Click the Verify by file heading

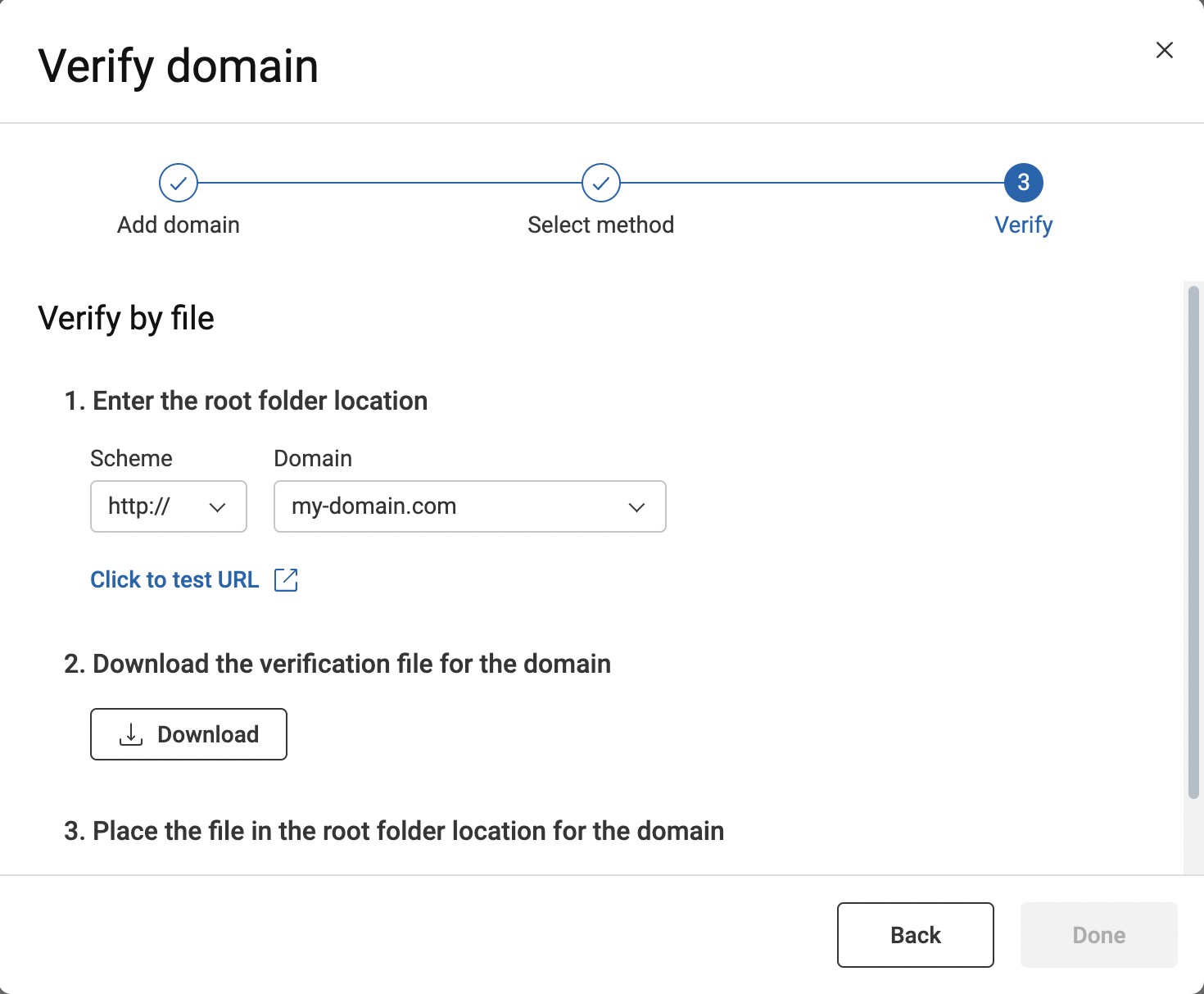click(126, 318)
